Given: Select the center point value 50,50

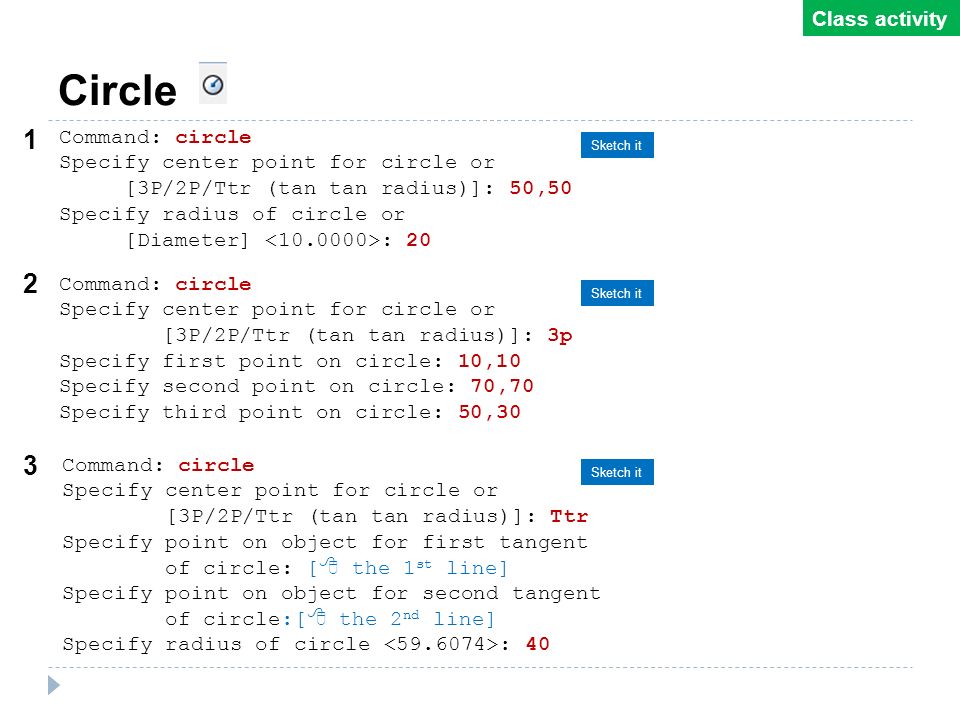Looking at the screenshot, I should [541, 188].
